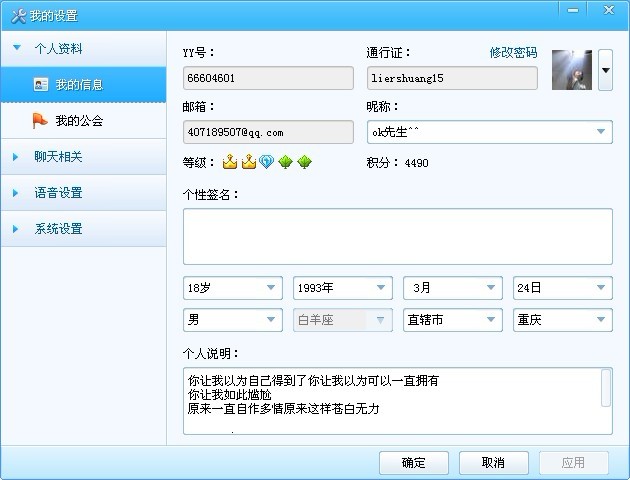Open the 1993年 year dropdown
Screen dimensions: 630x480
point(343,288)
